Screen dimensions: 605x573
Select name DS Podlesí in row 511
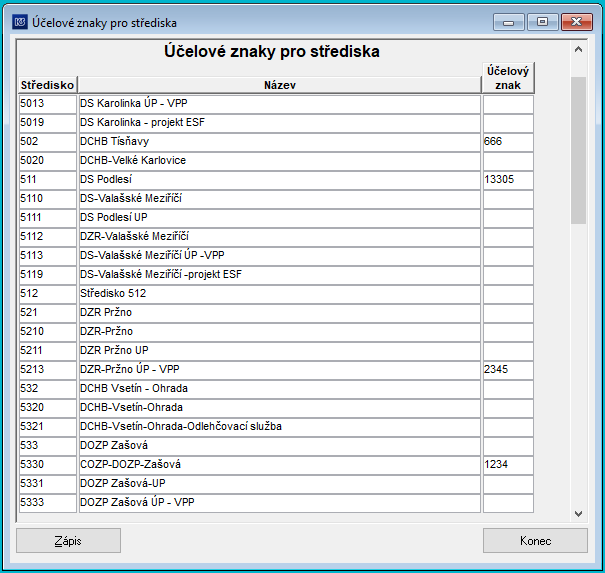280,180
